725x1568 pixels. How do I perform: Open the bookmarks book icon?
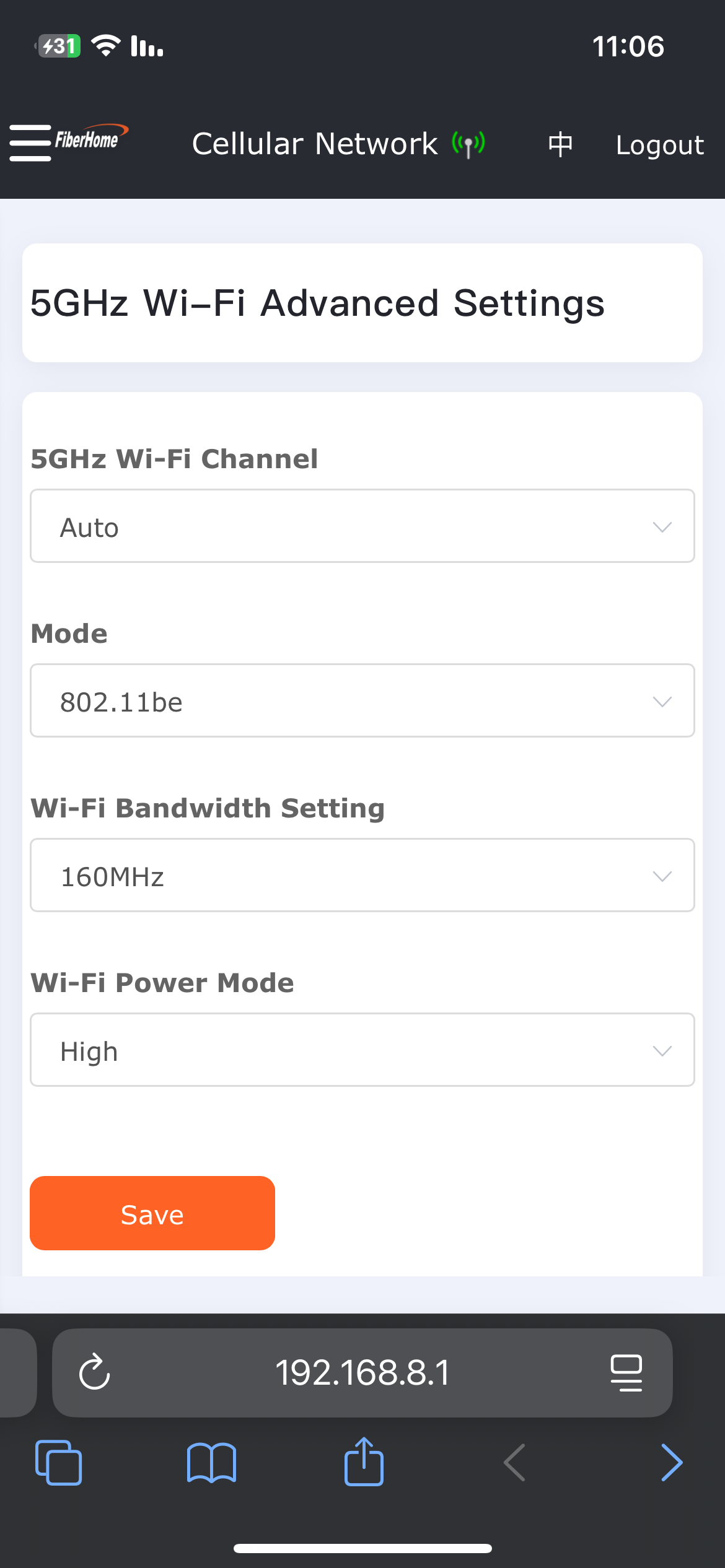(x=211, y=1463)
